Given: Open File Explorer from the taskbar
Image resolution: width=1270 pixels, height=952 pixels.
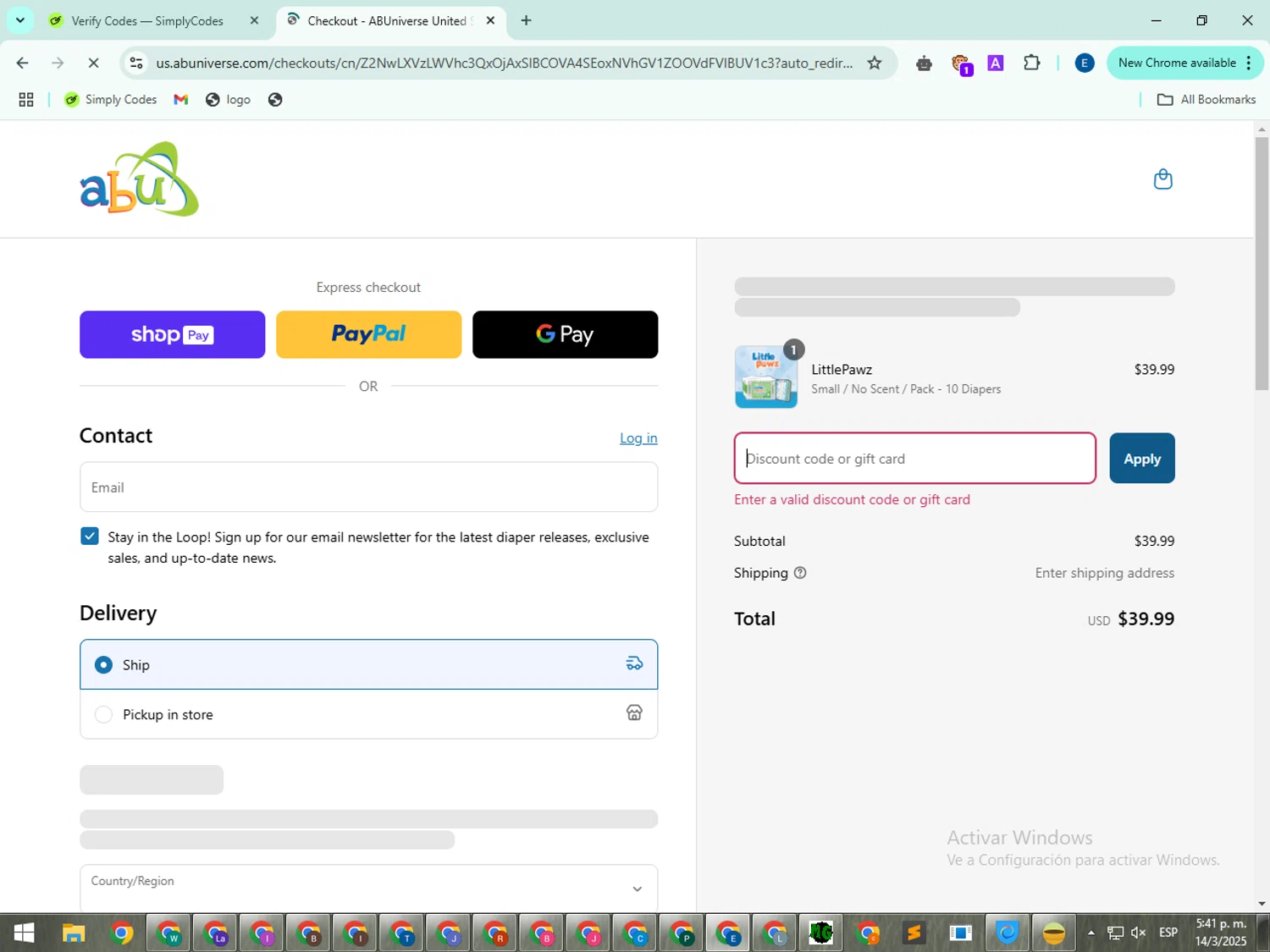Looking at the screenshot, I should pyautogui.click(x=74, y=933).
